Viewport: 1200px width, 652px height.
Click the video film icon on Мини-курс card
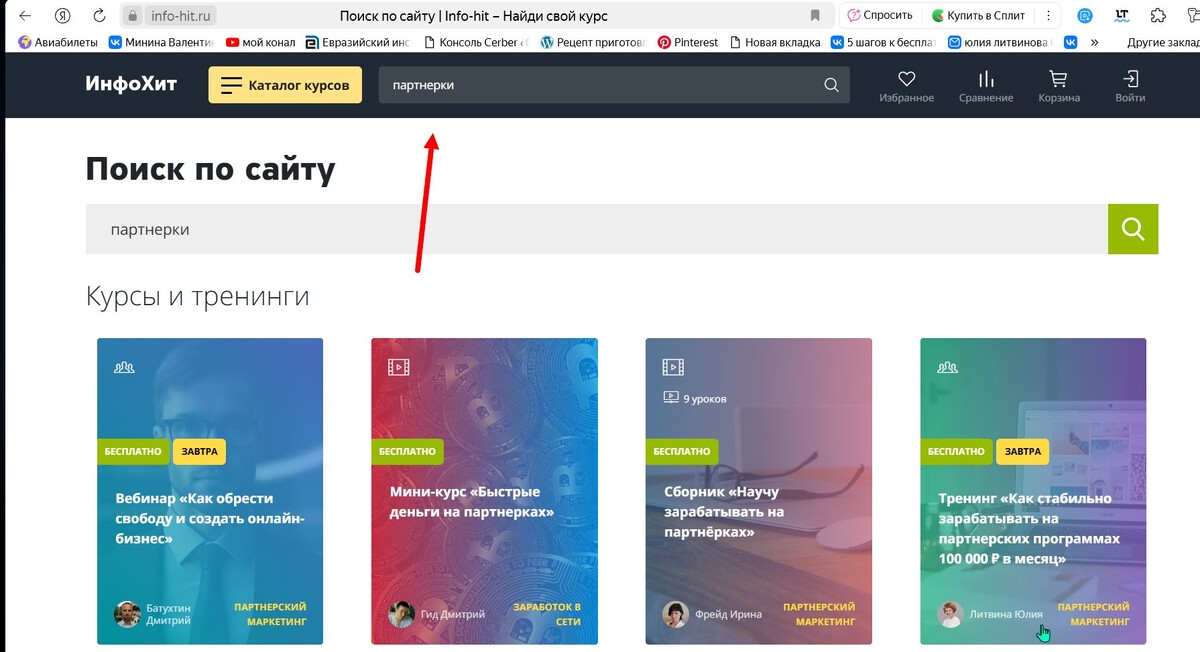point(399,367)
